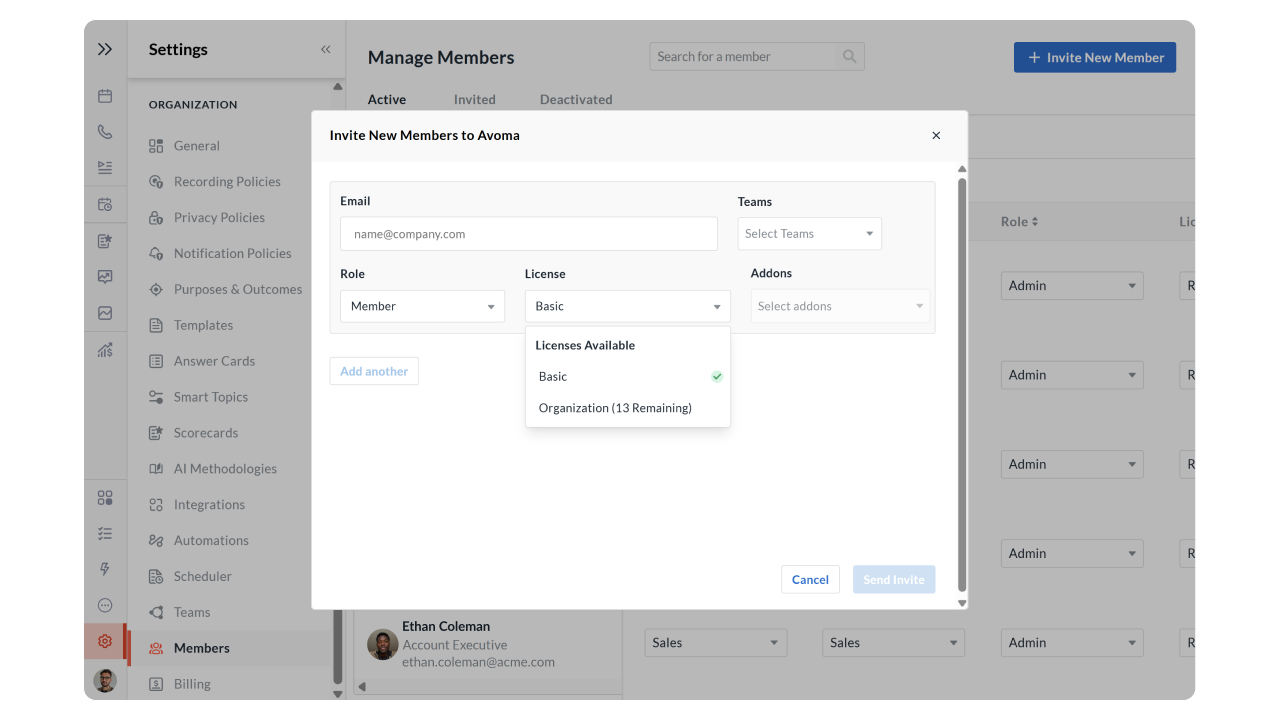
Task: Close the Invite New Members dialog
Action: click(936, 135)
